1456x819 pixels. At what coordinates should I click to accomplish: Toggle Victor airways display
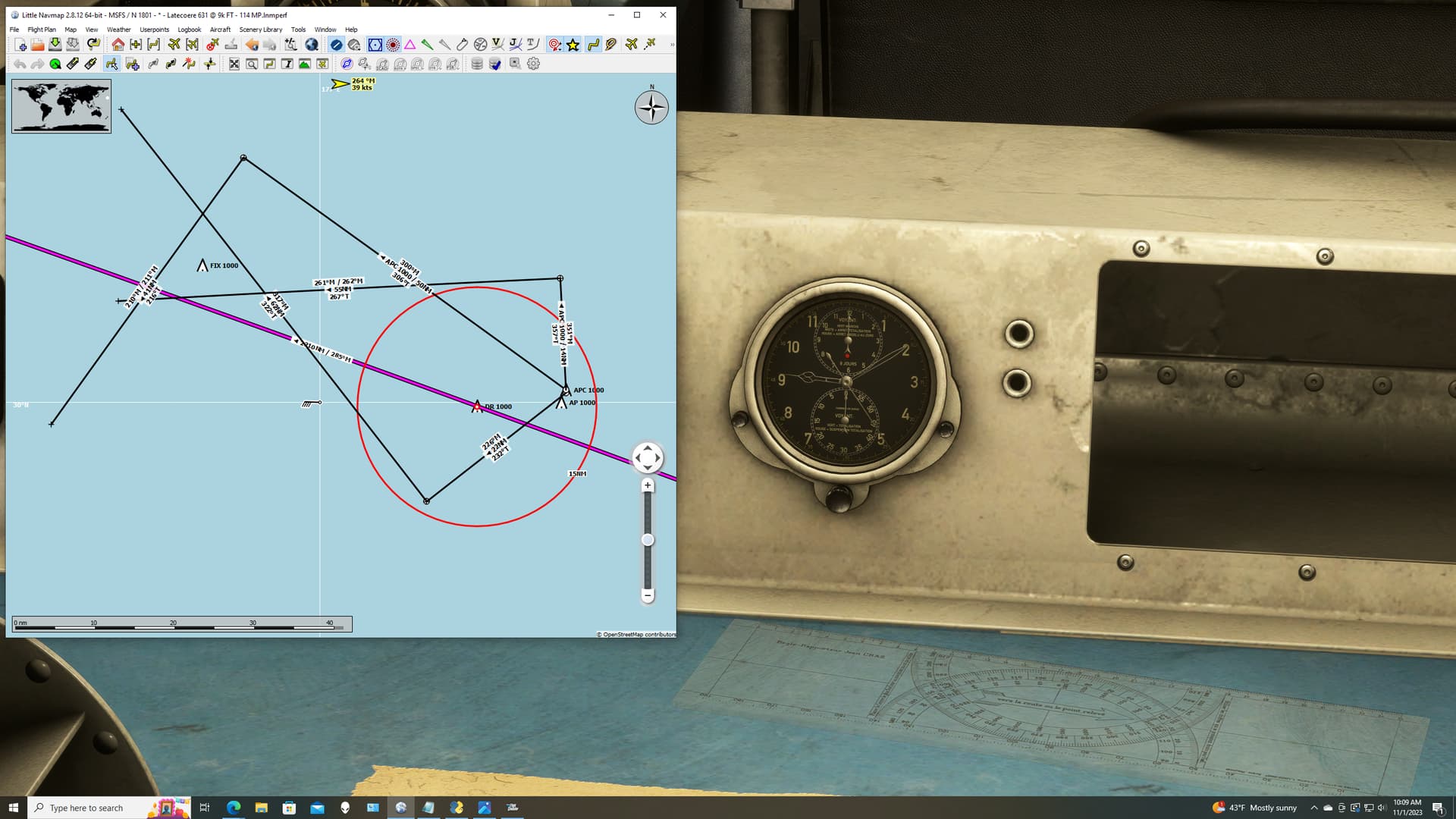point(497,45)
